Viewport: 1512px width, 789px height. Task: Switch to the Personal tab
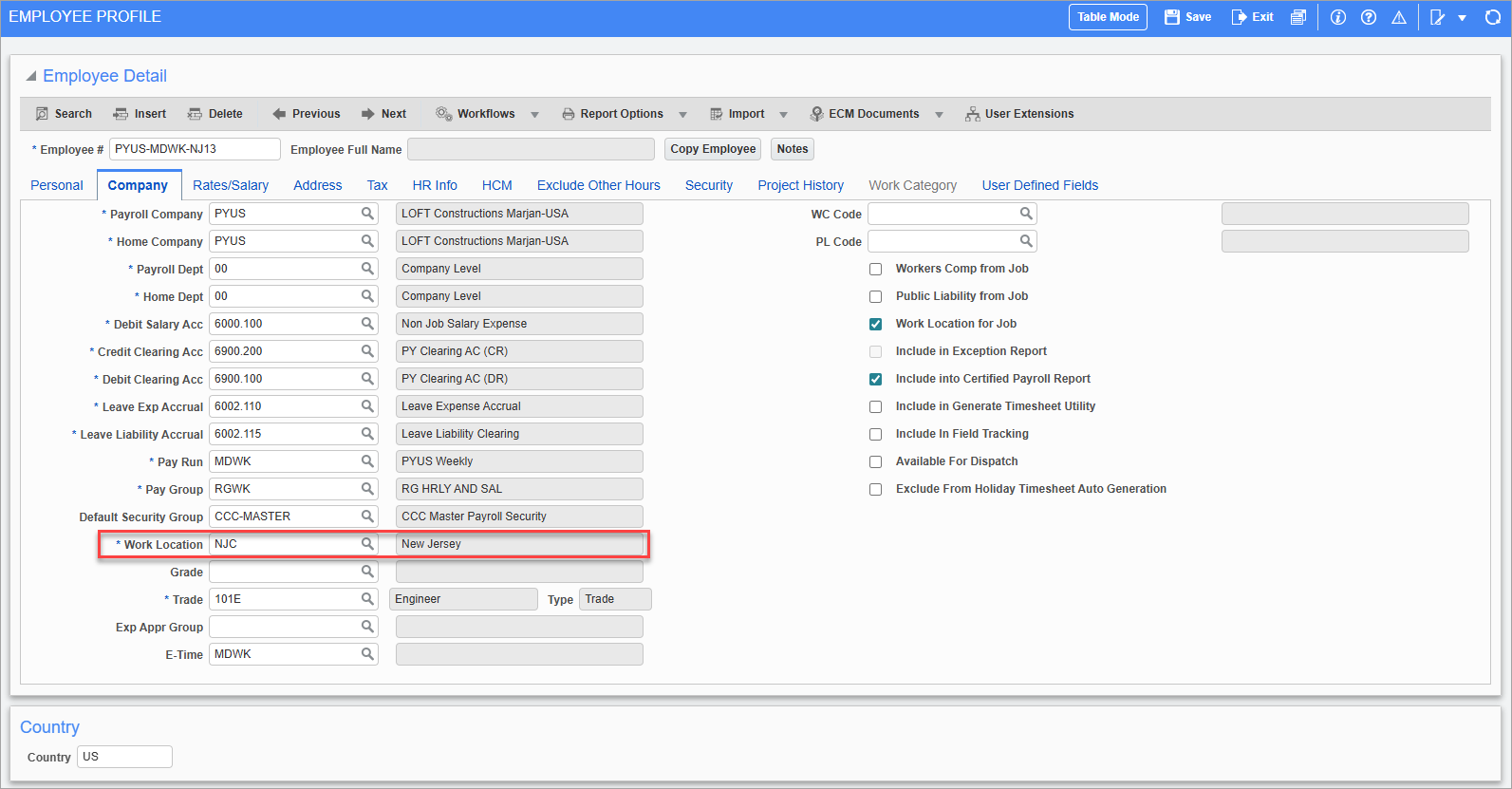click(x=57, y=185)
